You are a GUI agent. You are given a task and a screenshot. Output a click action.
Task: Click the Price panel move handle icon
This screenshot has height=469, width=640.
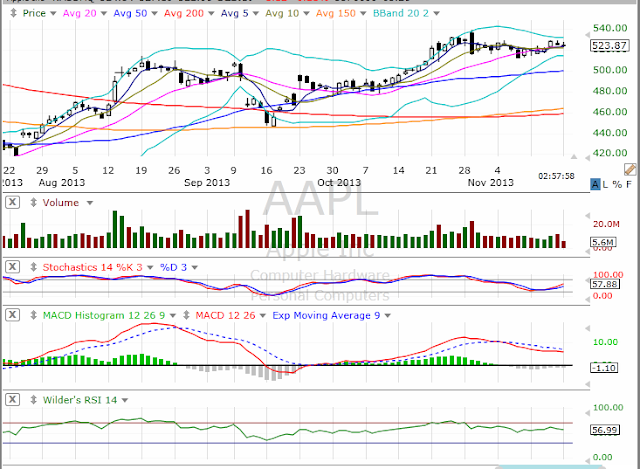(13, 13)
